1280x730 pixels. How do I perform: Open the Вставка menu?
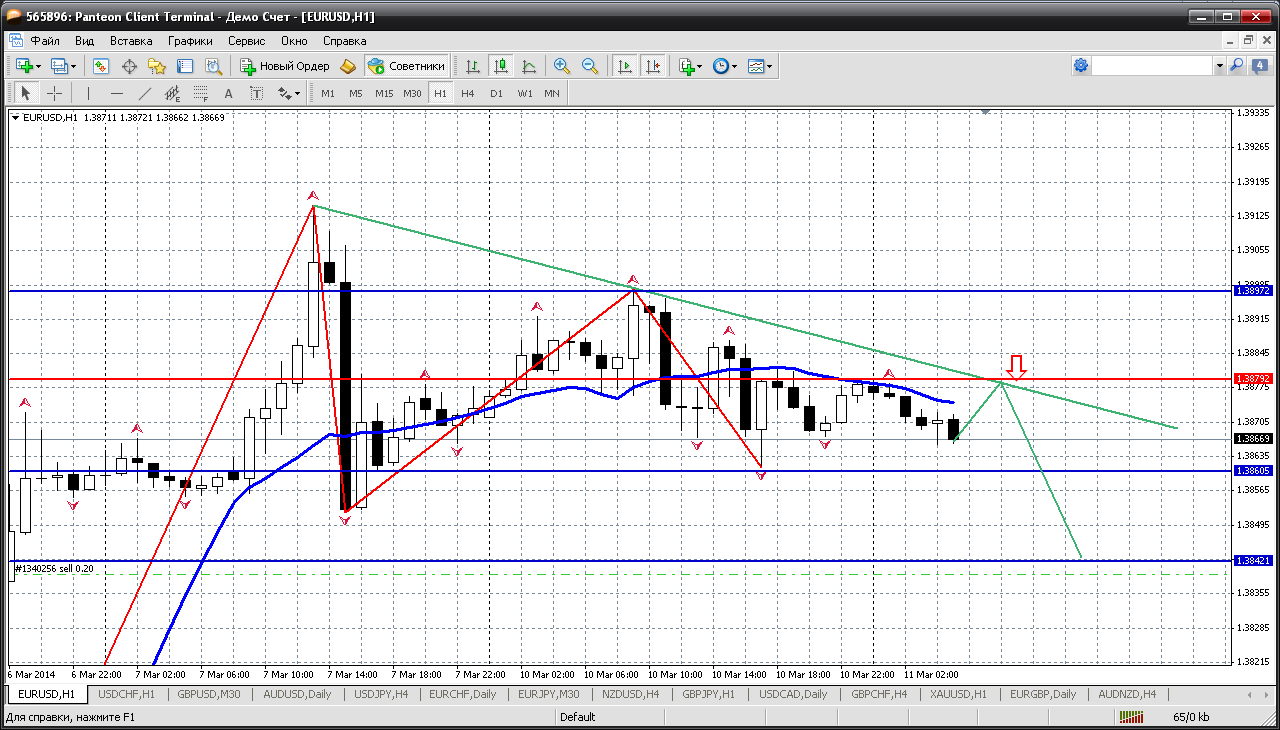tap(131, 41)
